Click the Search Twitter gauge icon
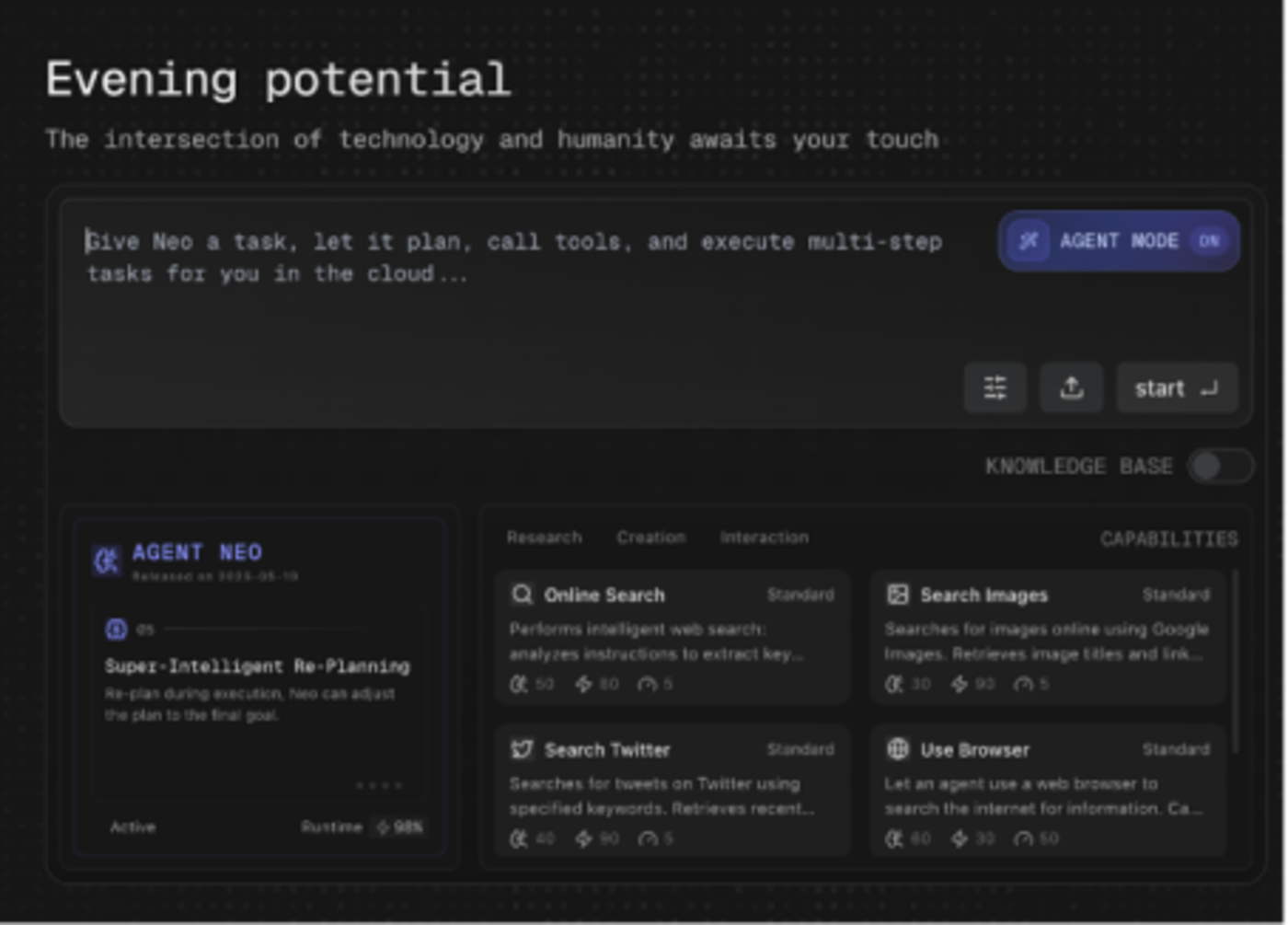This screenshot has width=1288, height=925. tap(648, 838)
